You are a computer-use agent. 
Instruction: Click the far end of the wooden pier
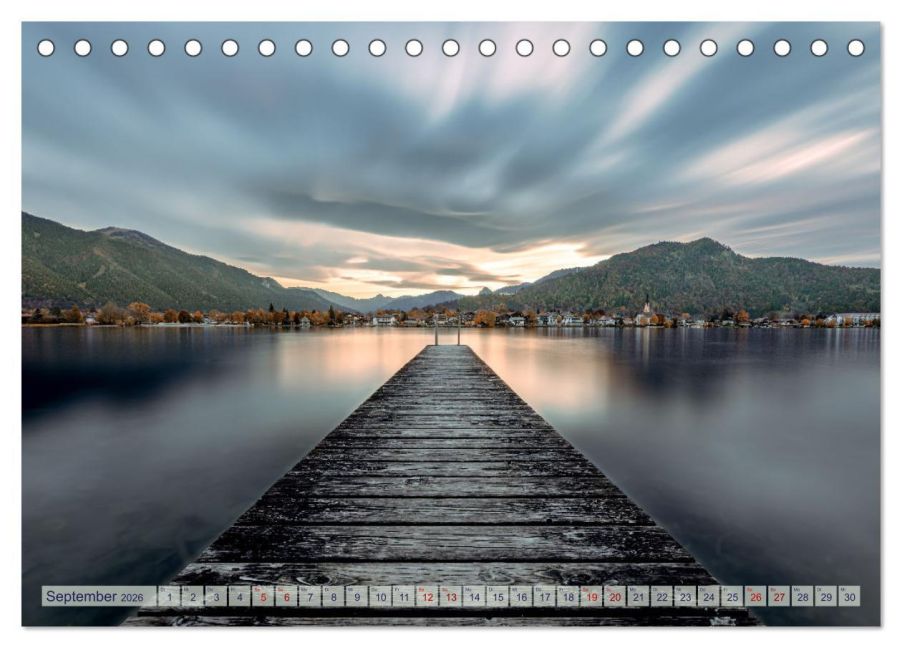447,349
